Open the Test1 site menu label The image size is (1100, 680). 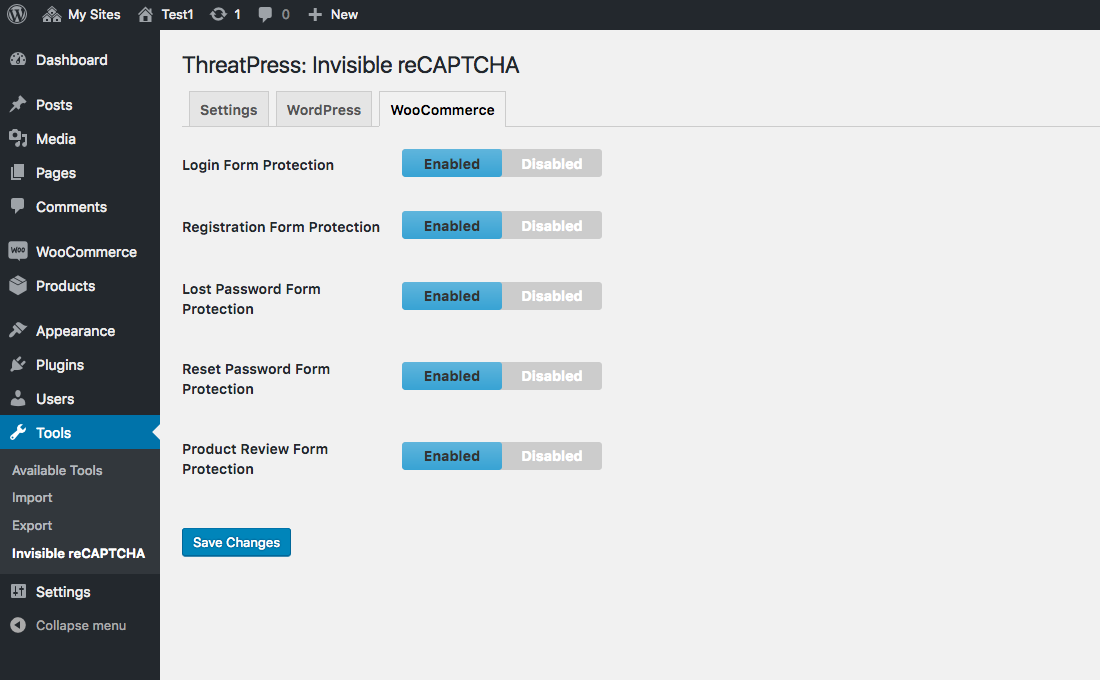(x=177, y=14)
